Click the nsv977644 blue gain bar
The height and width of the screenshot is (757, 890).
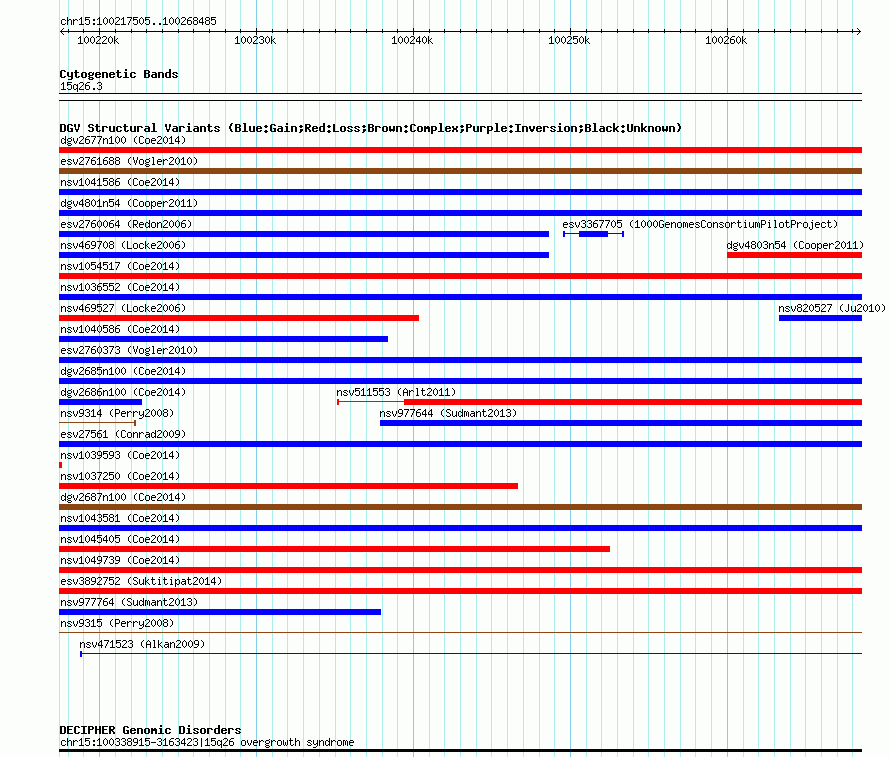tap(620, 423)
